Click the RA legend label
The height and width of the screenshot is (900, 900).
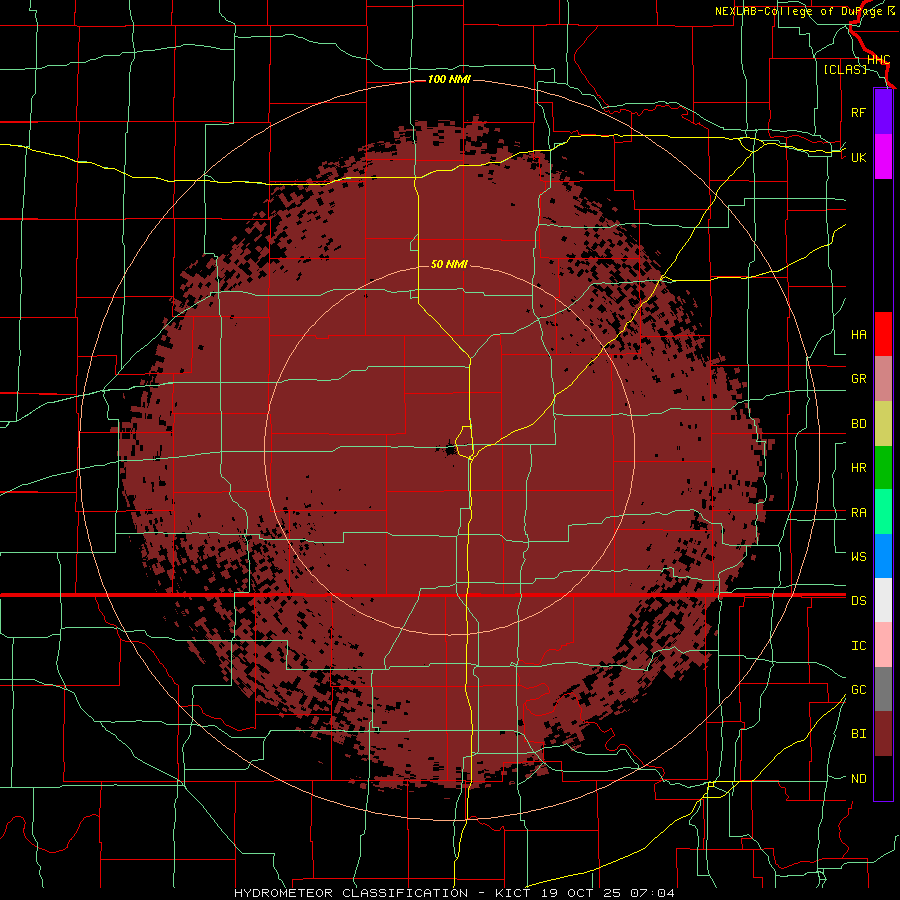858,513
